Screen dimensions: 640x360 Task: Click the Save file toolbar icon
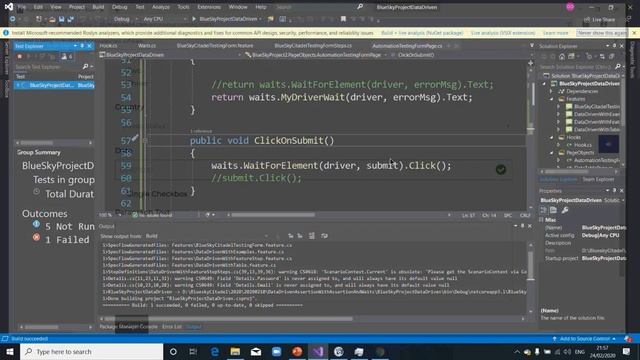click(x=61, y=19)
